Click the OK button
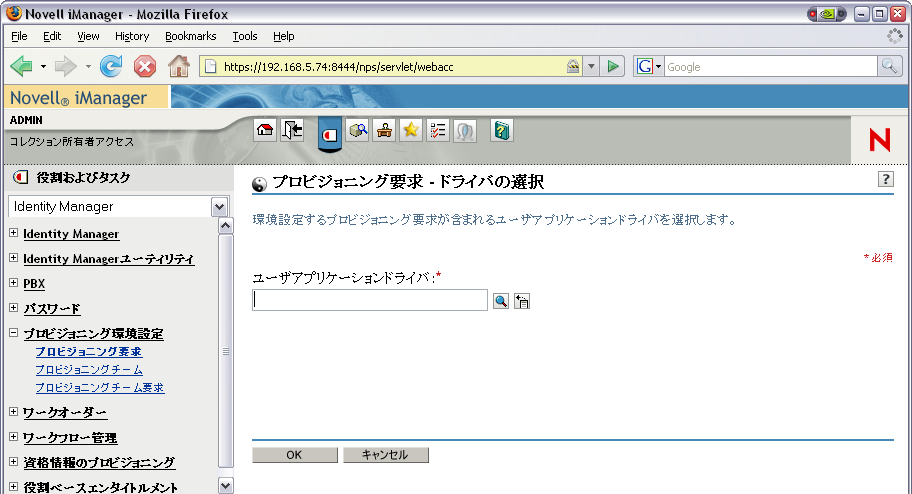912x494 pixels. pyautogui.click(x=295, y=455)
